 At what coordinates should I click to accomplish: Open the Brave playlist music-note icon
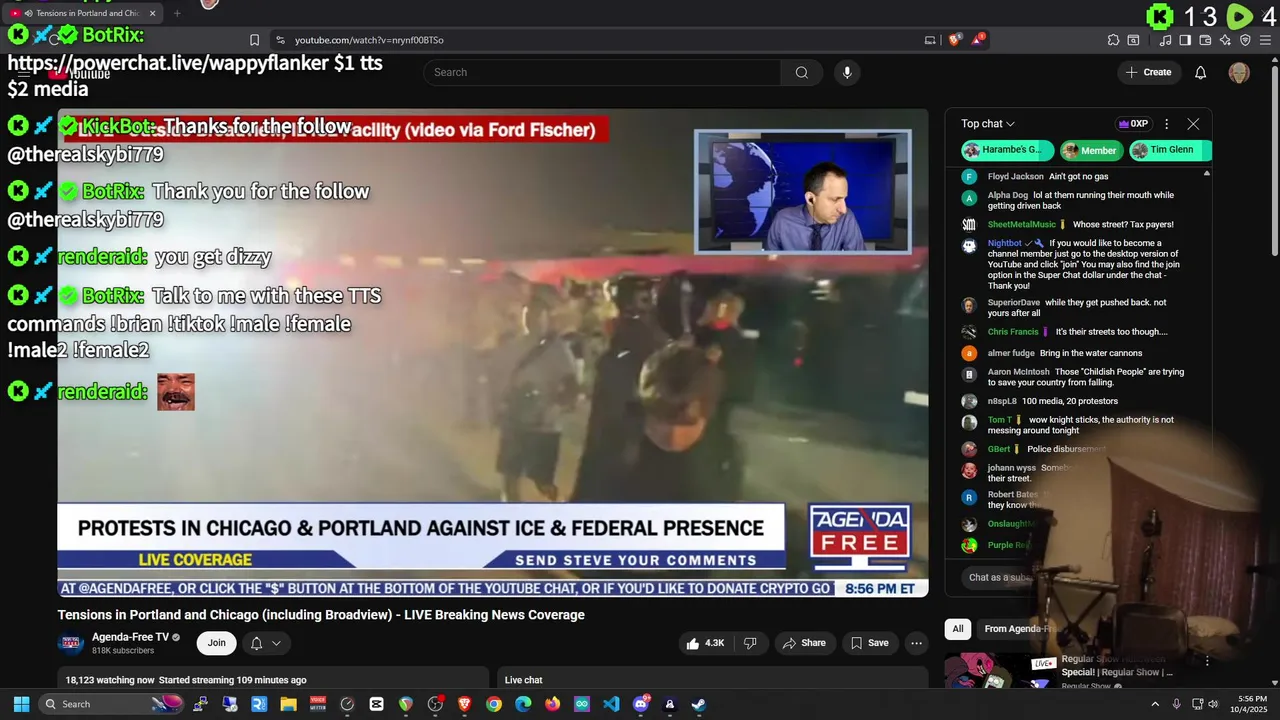(1166, 40)
